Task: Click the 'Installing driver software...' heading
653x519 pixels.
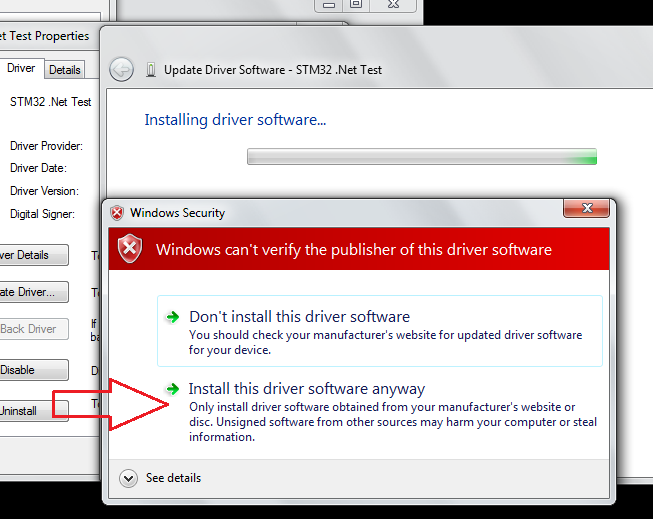Action: (x=235, y=120)
